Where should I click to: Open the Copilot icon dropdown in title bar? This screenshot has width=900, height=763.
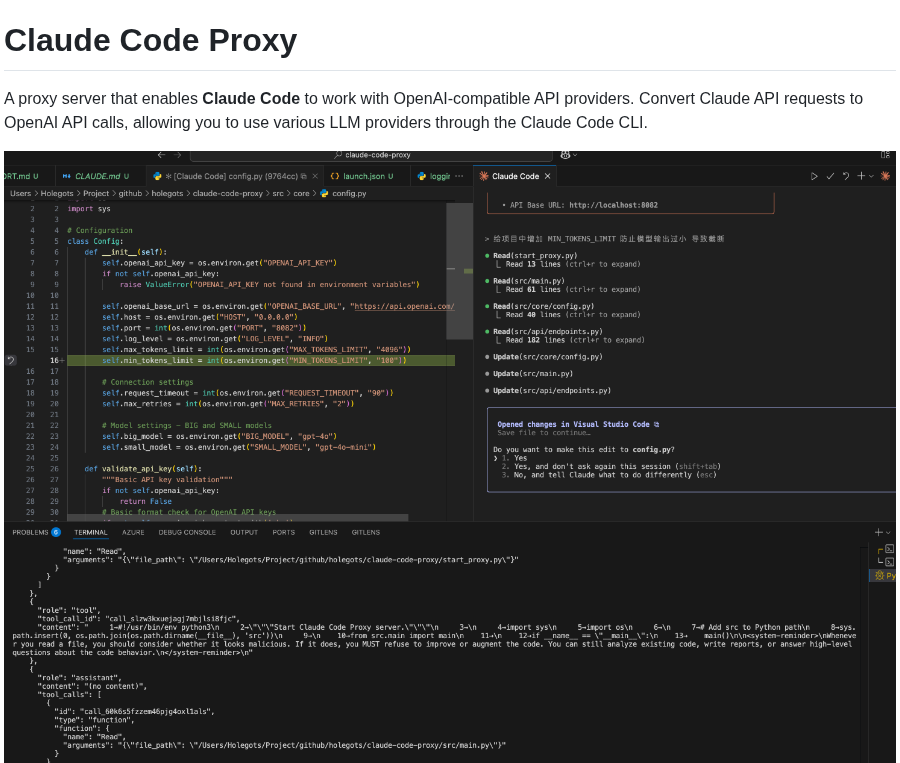click(568, 155)
